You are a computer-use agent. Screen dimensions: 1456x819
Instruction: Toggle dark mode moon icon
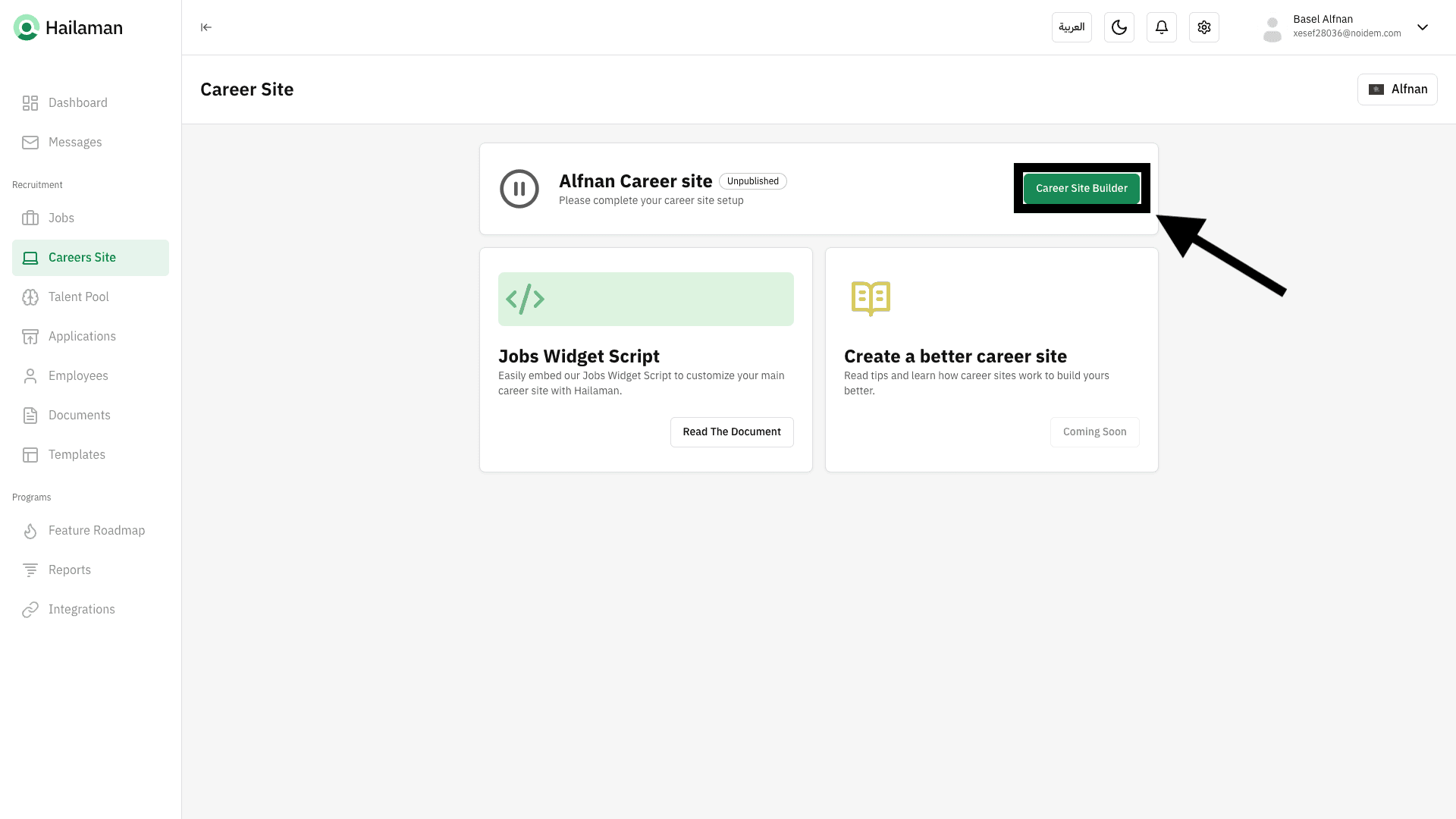coord(1119,27)
